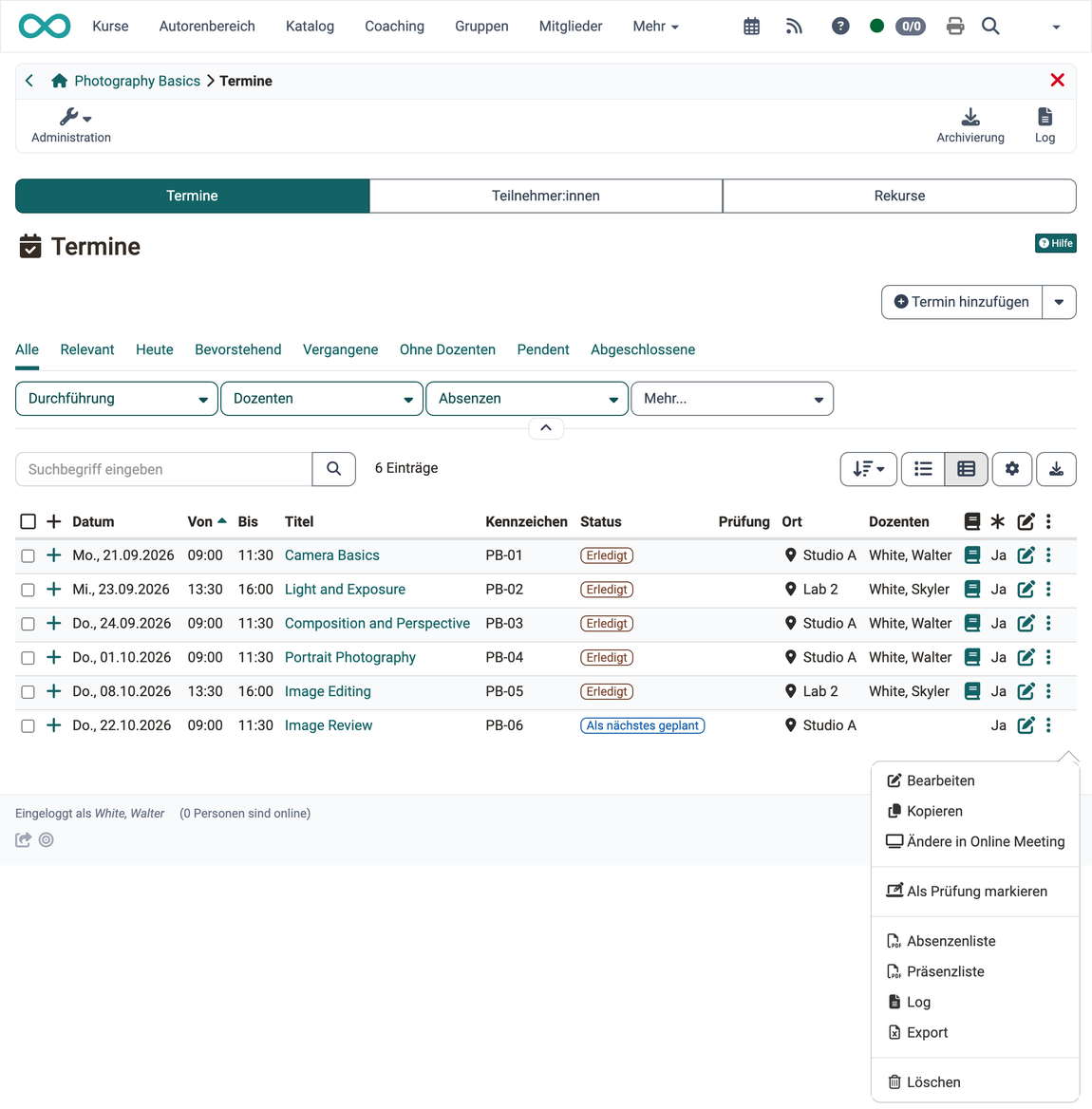Collapse the filter bar chevron
Image resolution: width=1092 pixels, height=1109 pixels.
coord(546,428)
